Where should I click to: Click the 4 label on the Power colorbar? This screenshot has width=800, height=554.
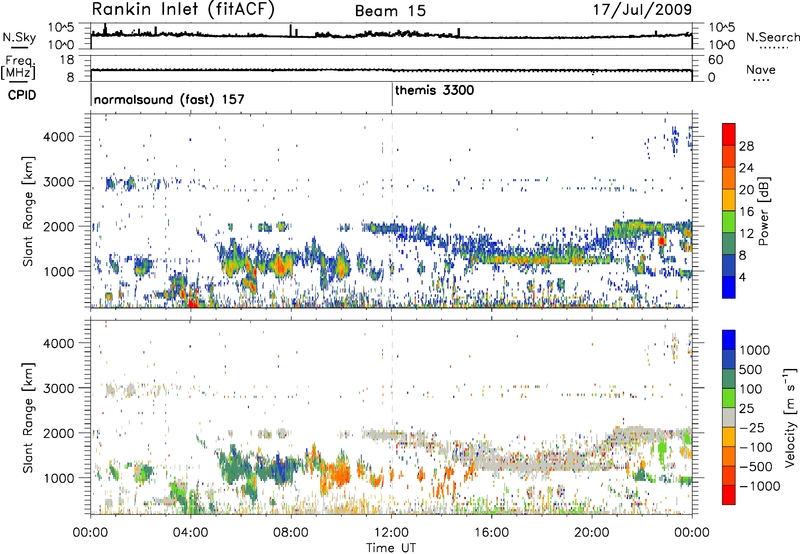(x=743, y=277)
